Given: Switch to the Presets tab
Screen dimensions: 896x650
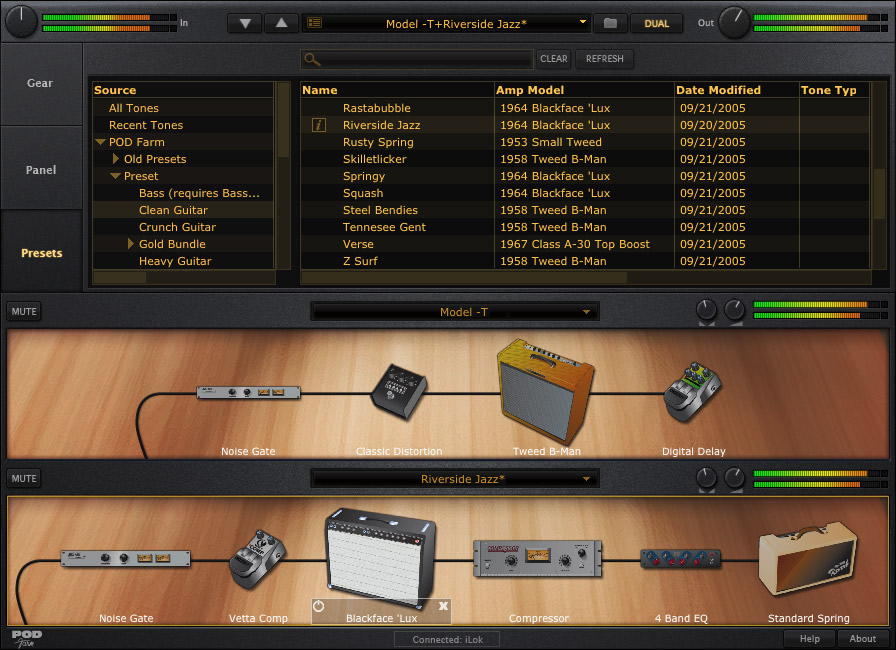Looking at the screenshot, I should [41, 252].
